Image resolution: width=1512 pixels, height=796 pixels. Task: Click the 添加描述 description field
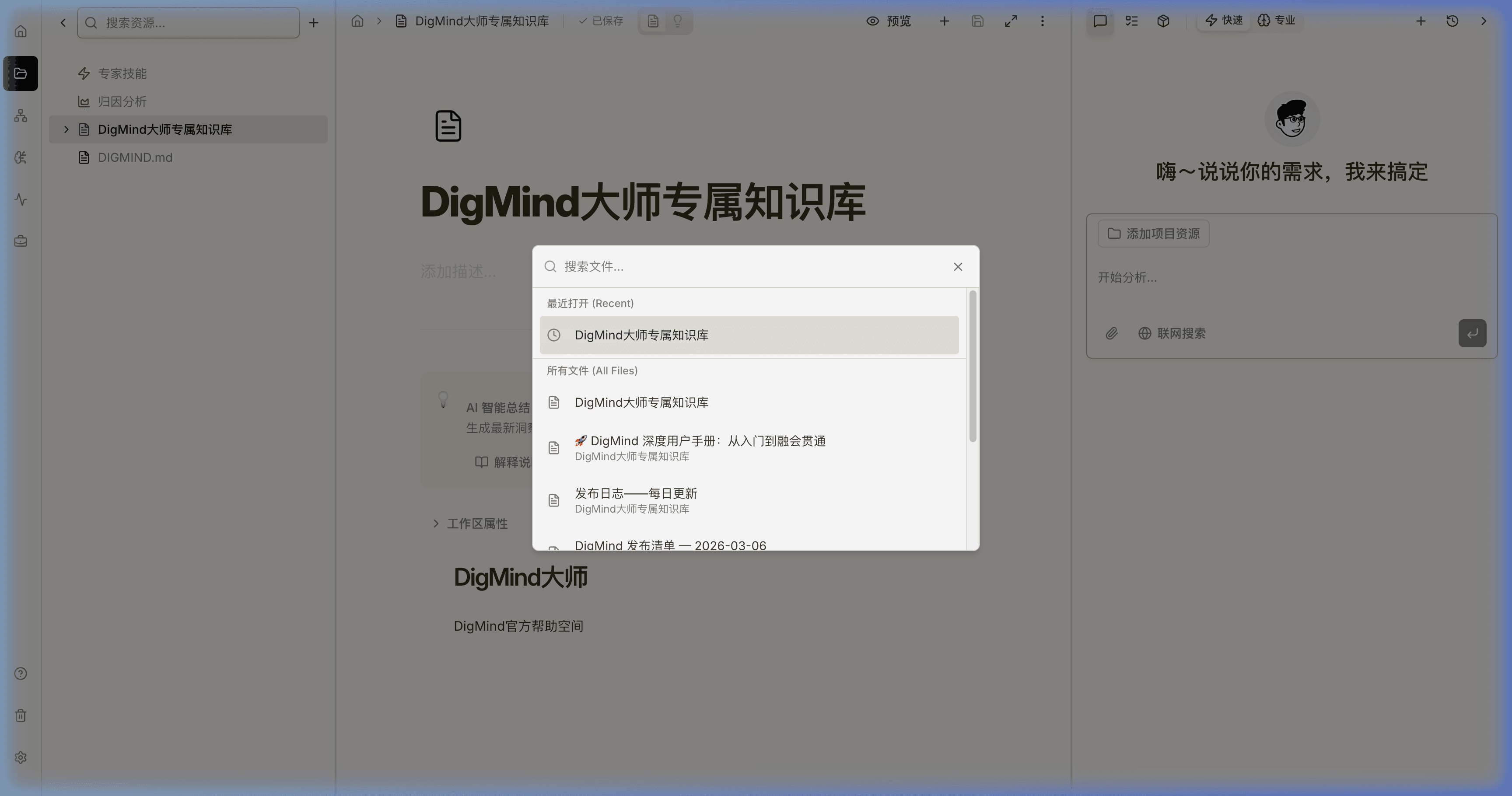click(458, 272)
